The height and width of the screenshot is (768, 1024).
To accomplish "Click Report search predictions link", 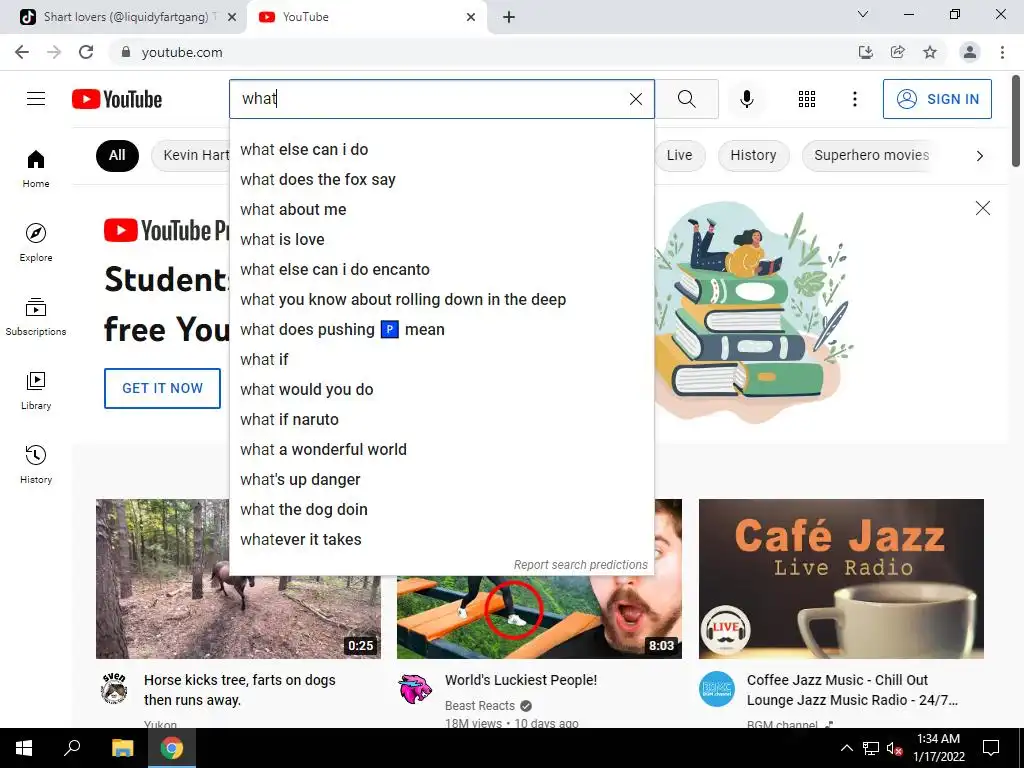I will [581, 565].
